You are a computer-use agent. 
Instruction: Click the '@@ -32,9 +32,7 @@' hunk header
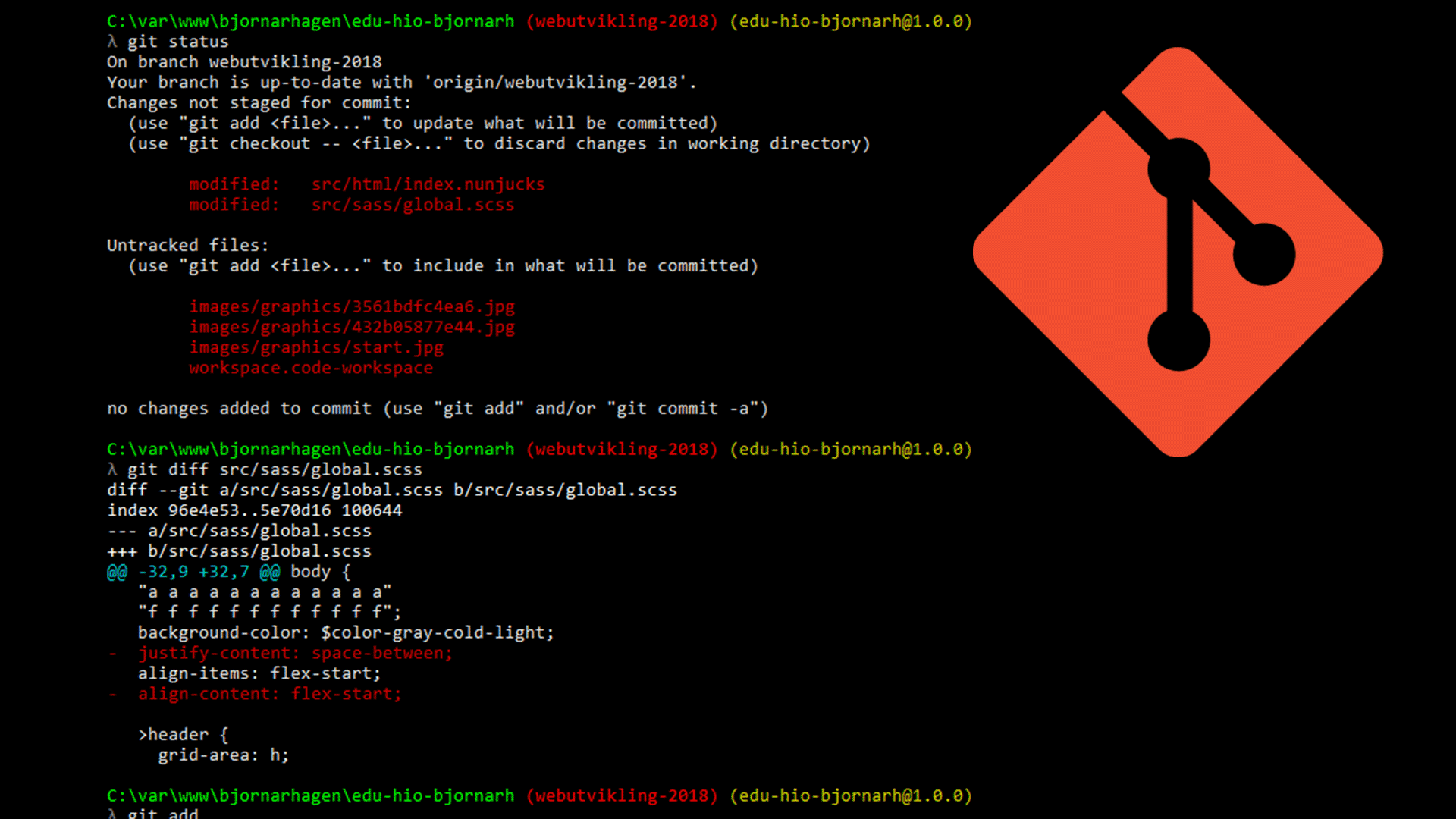[193, 573]
